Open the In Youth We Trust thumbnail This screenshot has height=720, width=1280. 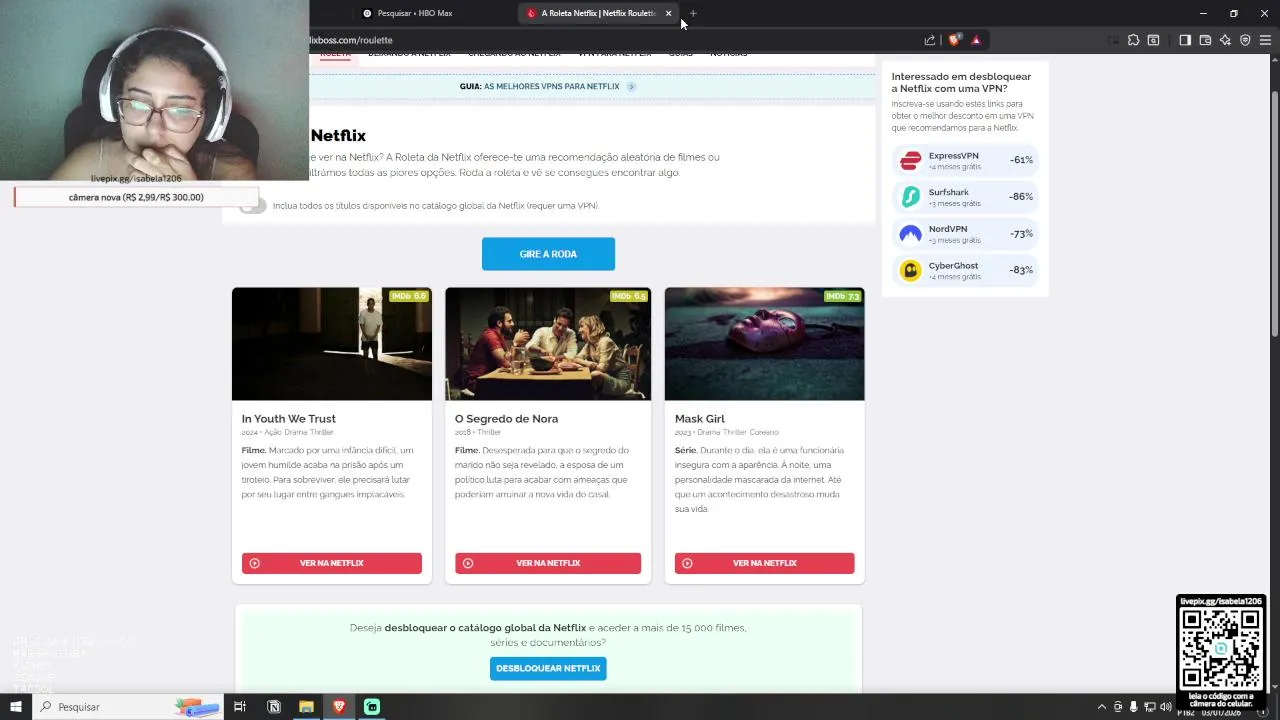332,344
